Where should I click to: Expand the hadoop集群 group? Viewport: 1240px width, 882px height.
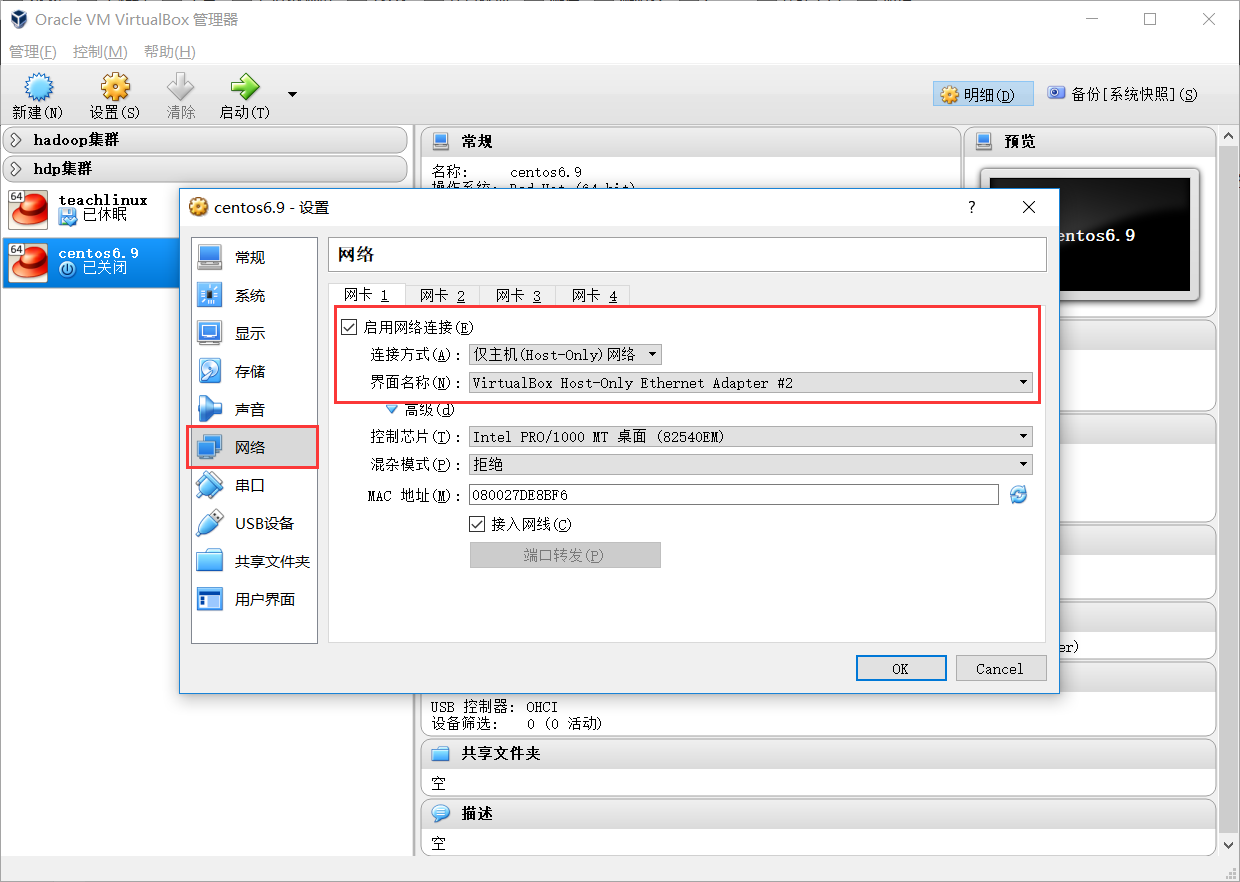pos(204,140)
